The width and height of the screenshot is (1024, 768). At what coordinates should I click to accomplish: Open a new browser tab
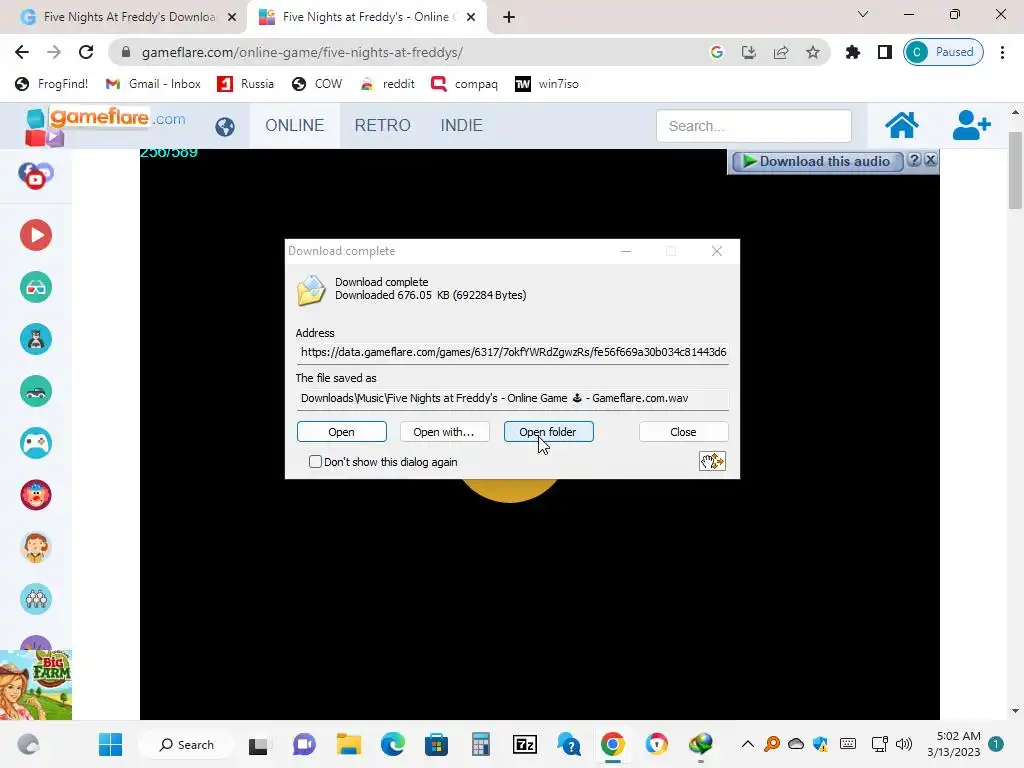point(509,17)
